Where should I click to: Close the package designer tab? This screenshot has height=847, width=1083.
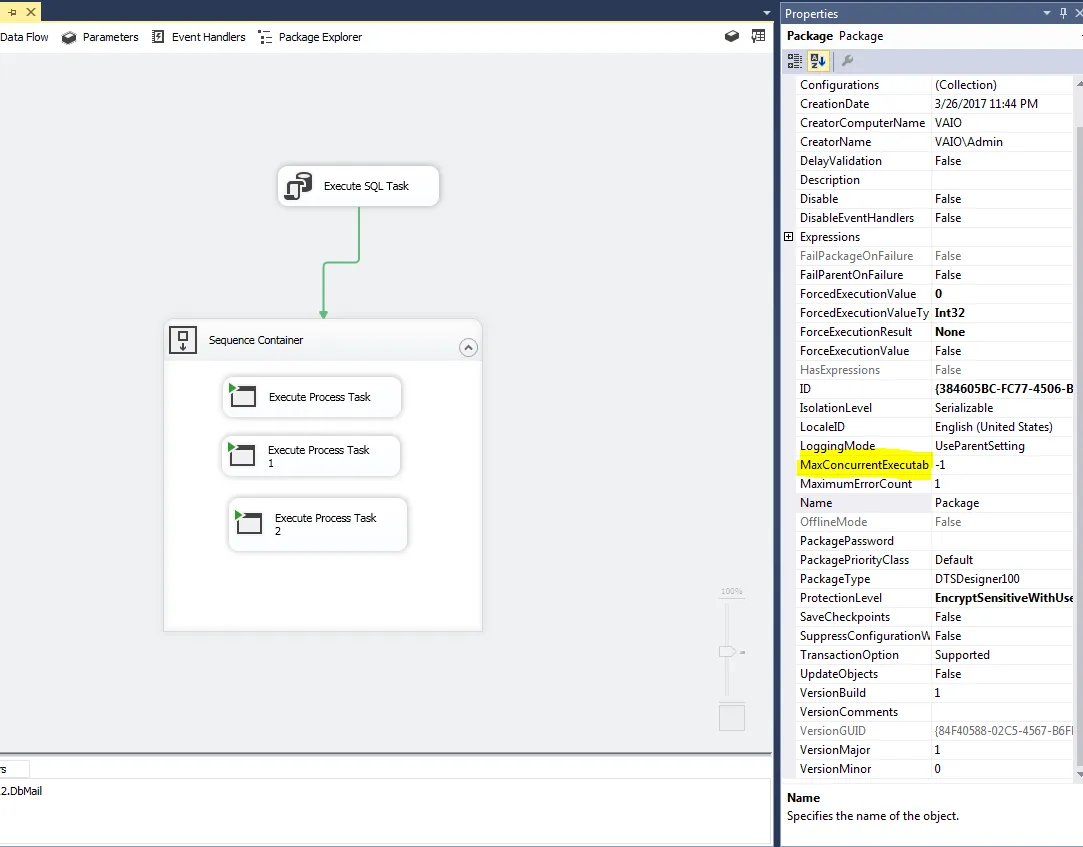tap(31, 12)
